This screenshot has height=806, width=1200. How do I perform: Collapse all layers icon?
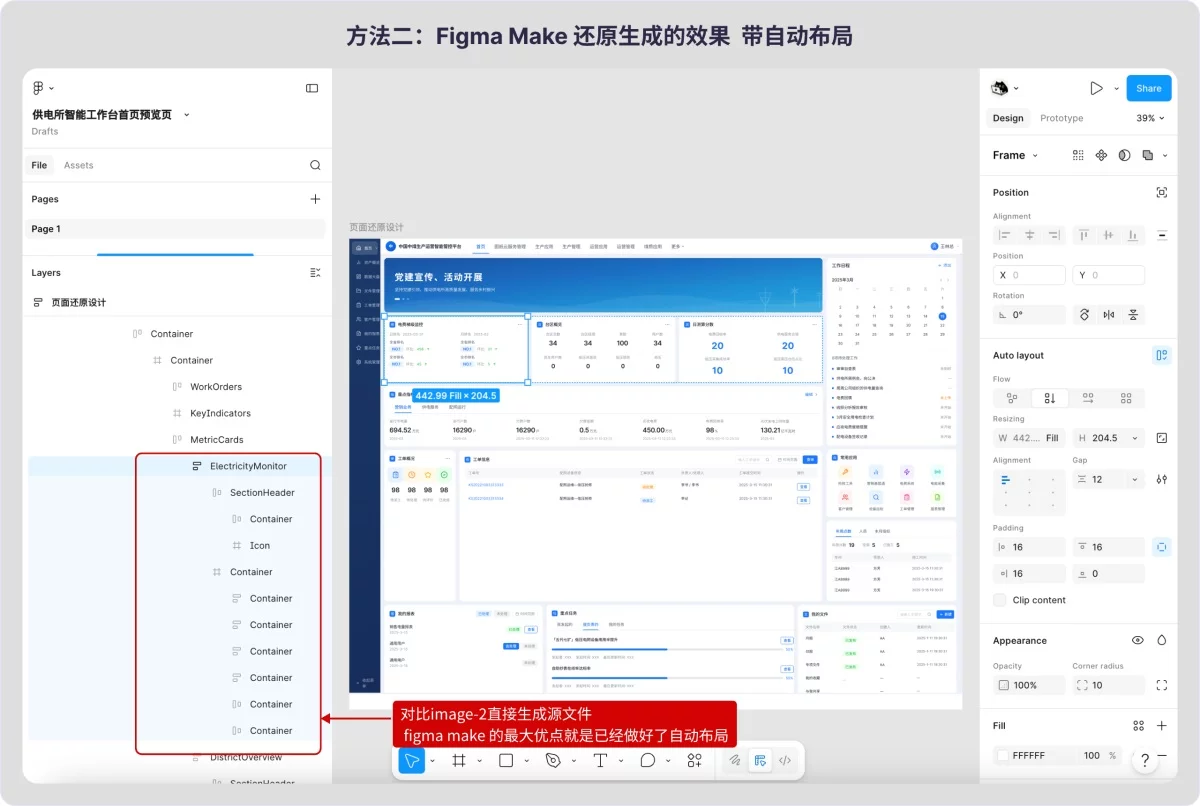pos(315,272)
